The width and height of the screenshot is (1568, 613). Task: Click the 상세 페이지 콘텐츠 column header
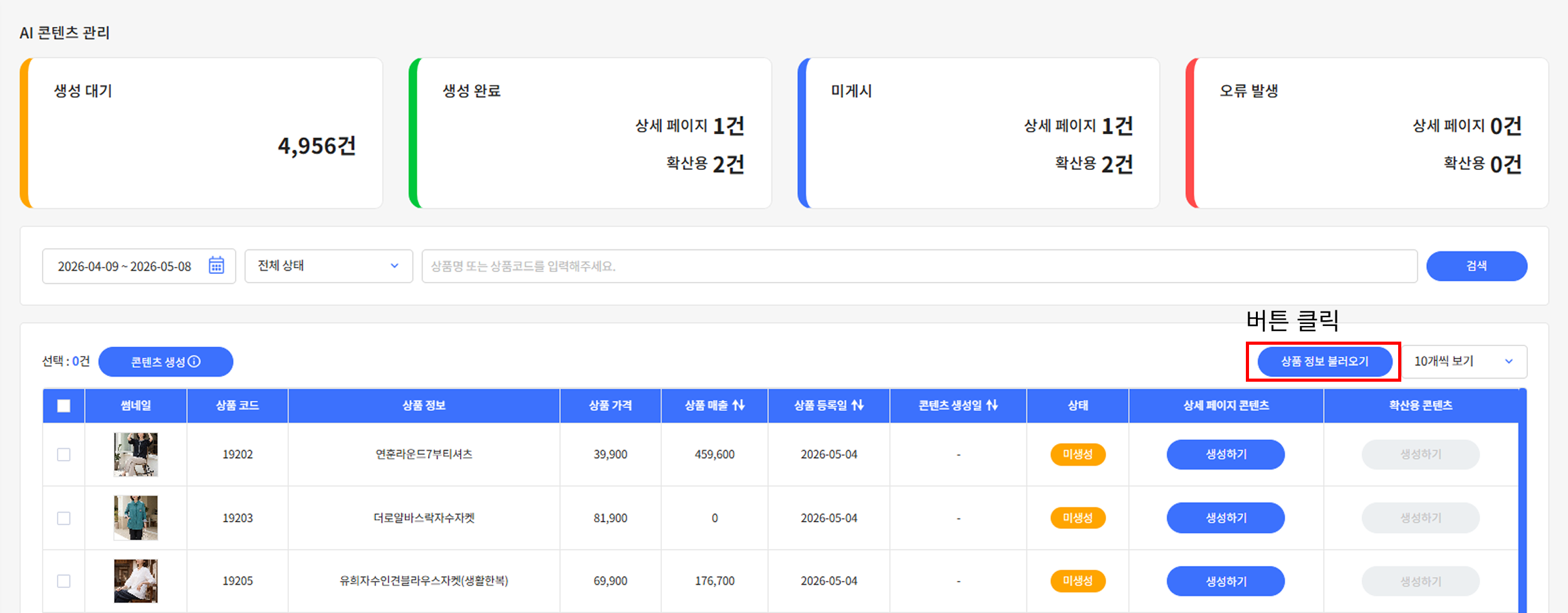pos(1226,406)
